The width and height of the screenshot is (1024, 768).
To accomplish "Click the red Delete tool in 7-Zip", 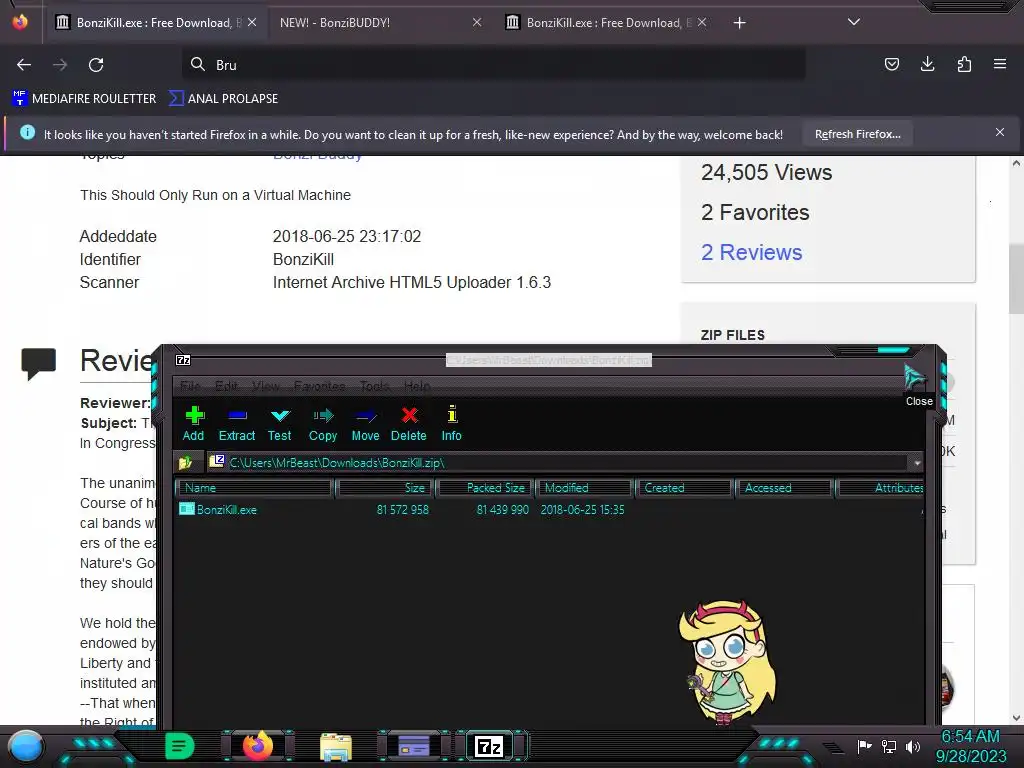I will tap(409, 424).
